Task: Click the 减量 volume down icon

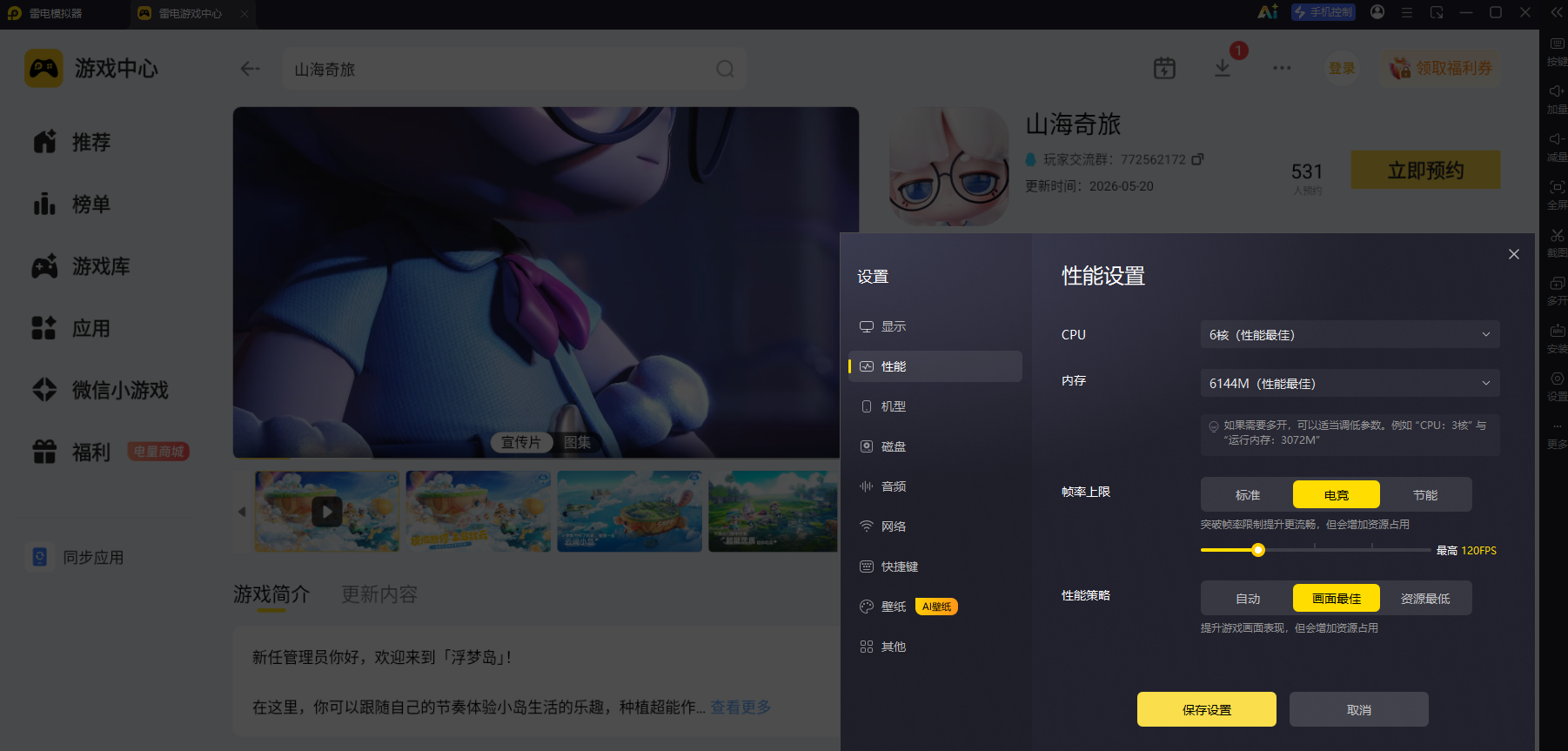Action: (1557, 147)
